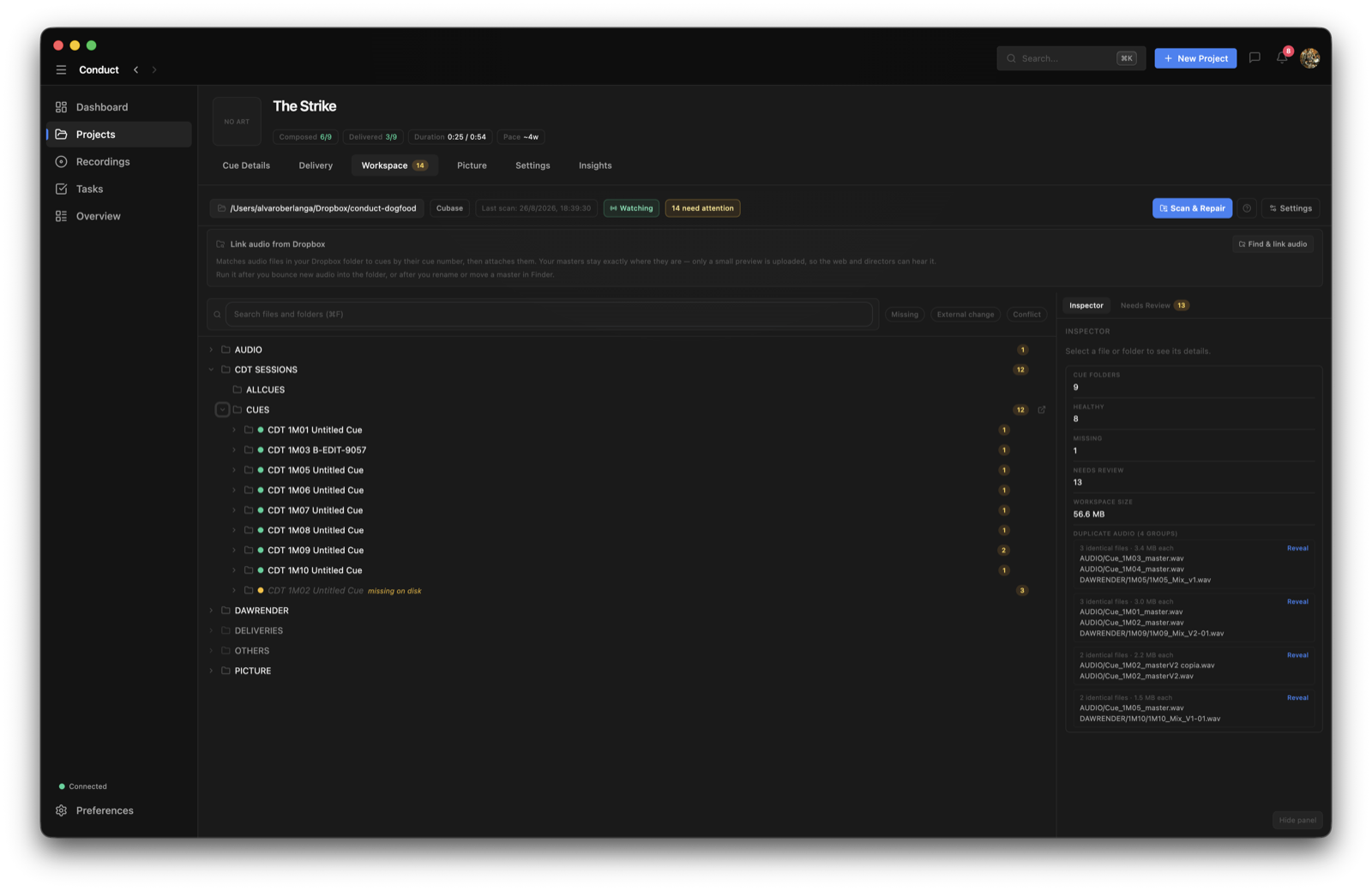Open Overview in the sidebar

(x=118, y=216)
